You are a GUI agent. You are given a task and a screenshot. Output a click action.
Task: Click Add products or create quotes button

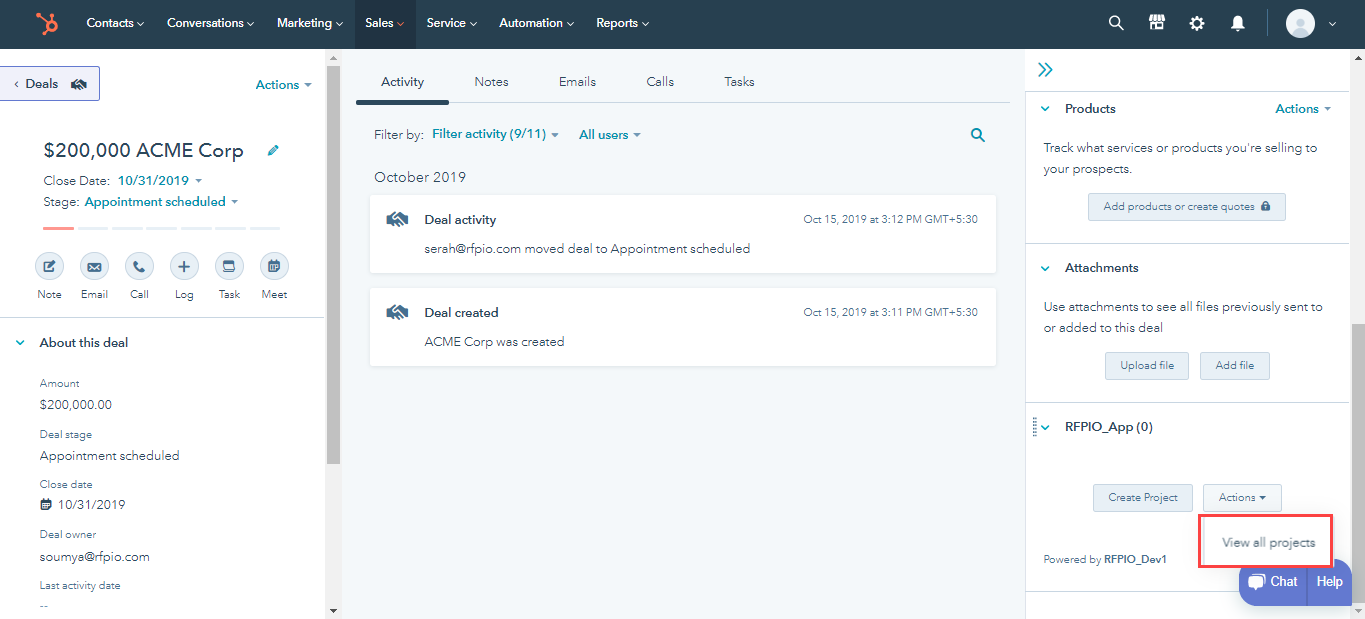pos(1187,207)
